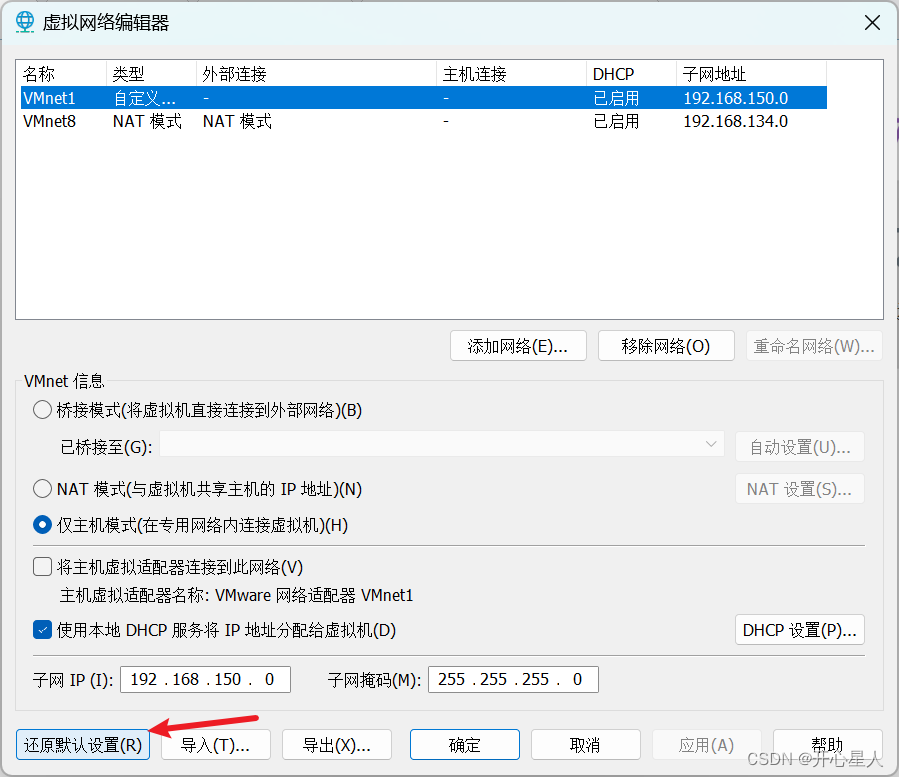Check 将主机虚拟适配器连接到此网络 checkbox
The image size is (899, 777).
point(42,567)
